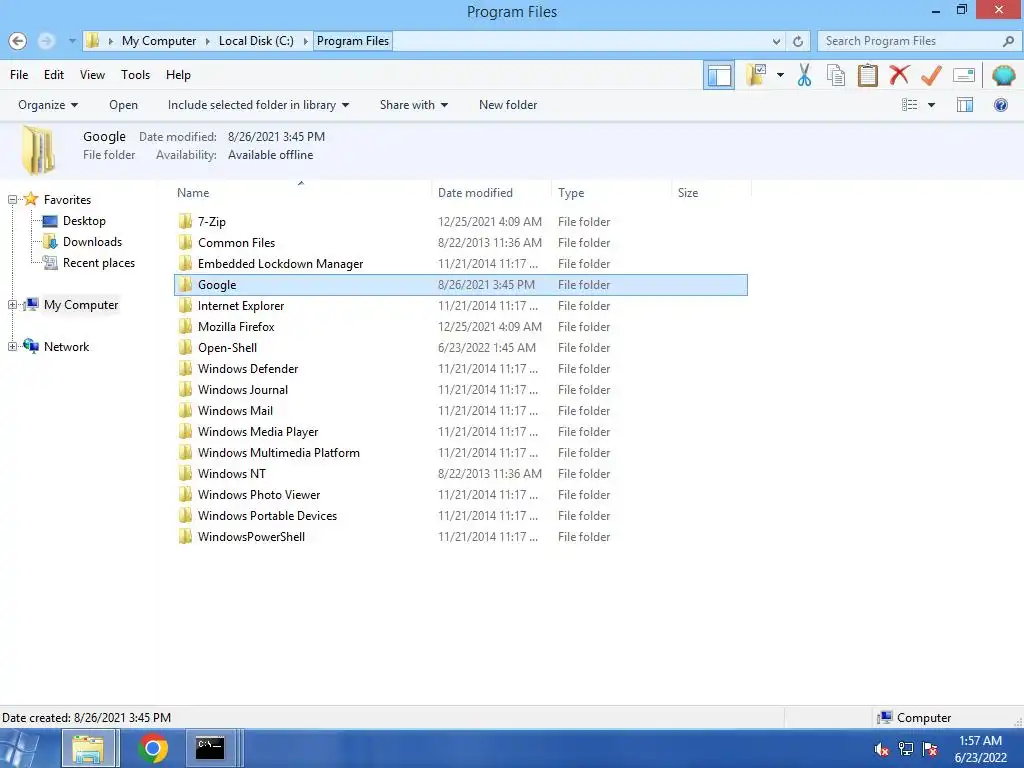
Task: Click the folder icon beside Open-Shell
Action: tap(185, 347)
